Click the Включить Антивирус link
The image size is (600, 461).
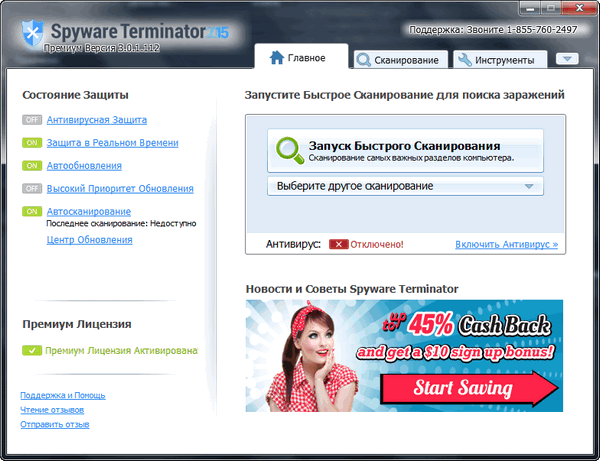point(507,244)
